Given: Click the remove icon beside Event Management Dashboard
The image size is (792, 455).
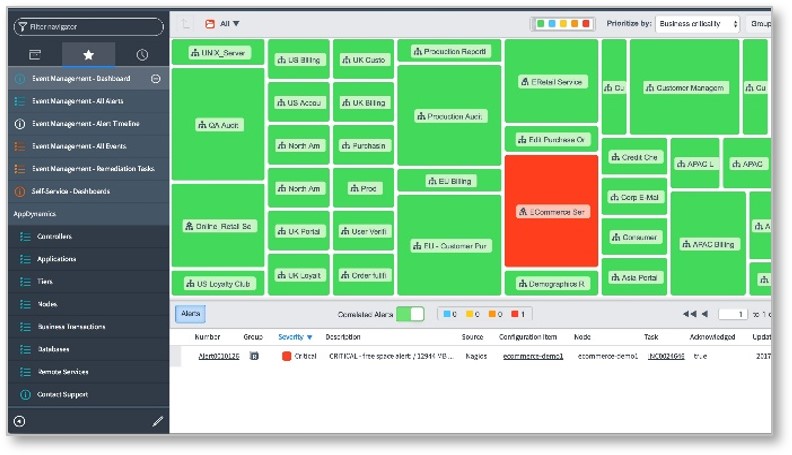Looking at the screenshot, I should point(155,78).
